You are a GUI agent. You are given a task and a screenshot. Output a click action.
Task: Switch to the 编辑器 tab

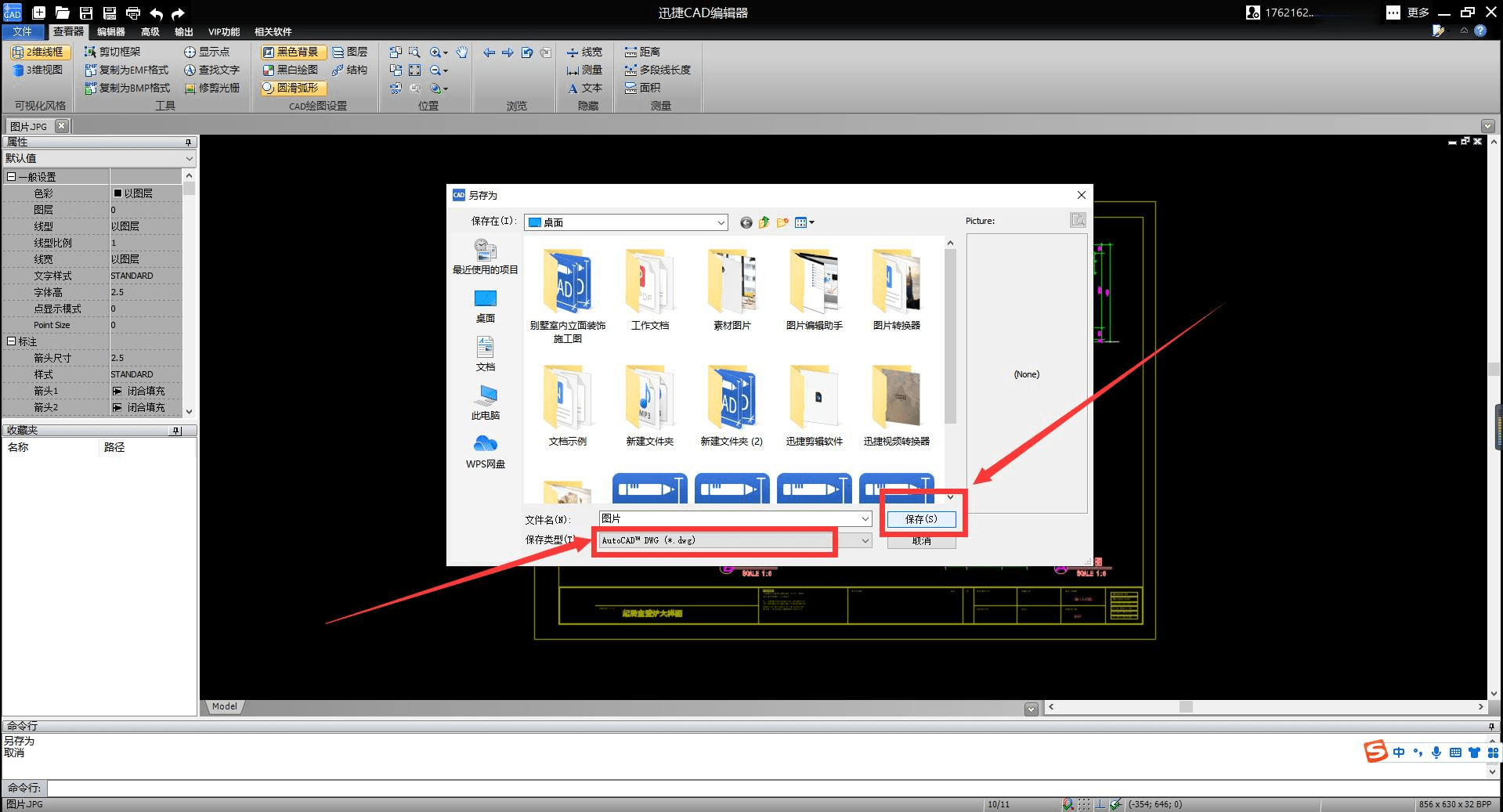[111, 31]
